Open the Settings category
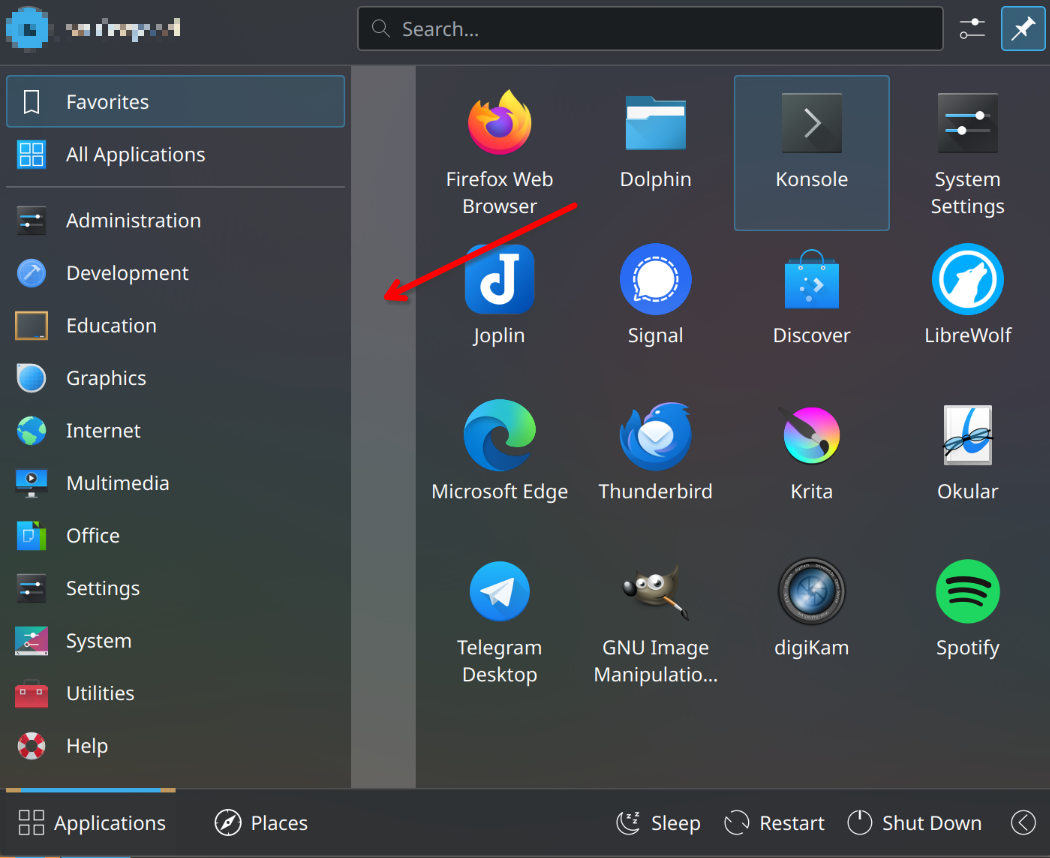 (175, 588)
